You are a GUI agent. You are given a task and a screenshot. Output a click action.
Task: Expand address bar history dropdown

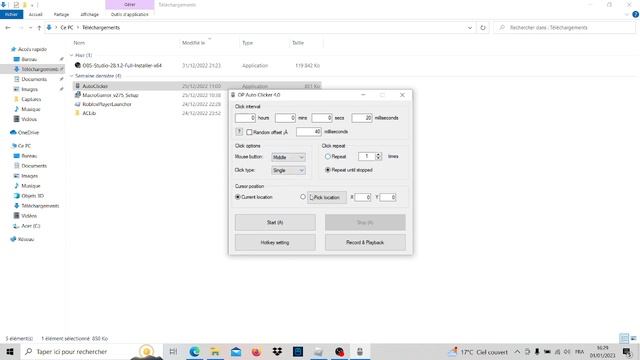point(470,28)
